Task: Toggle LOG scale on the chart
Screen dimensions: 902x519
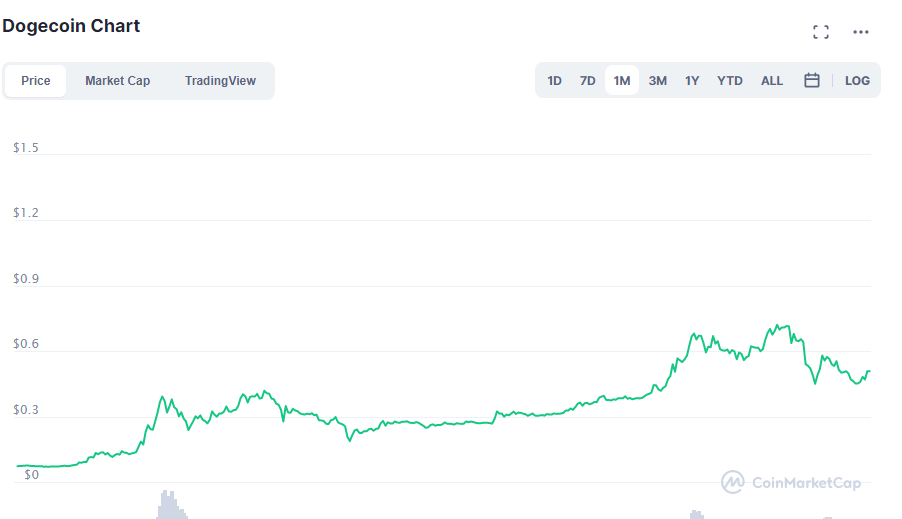Action: 857,81
